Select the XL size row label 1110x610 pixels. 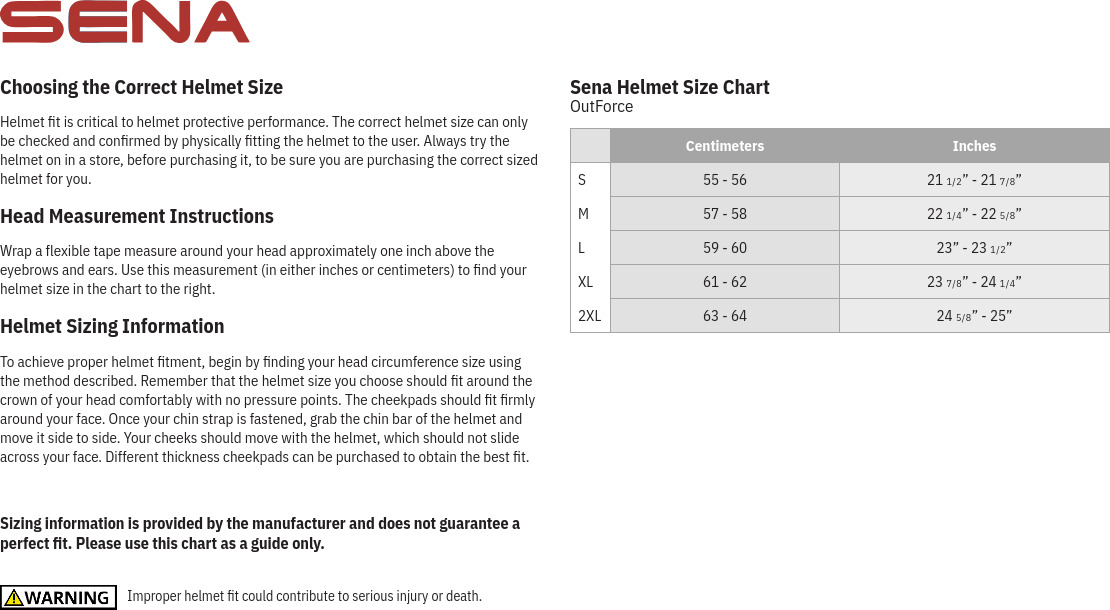586,282
